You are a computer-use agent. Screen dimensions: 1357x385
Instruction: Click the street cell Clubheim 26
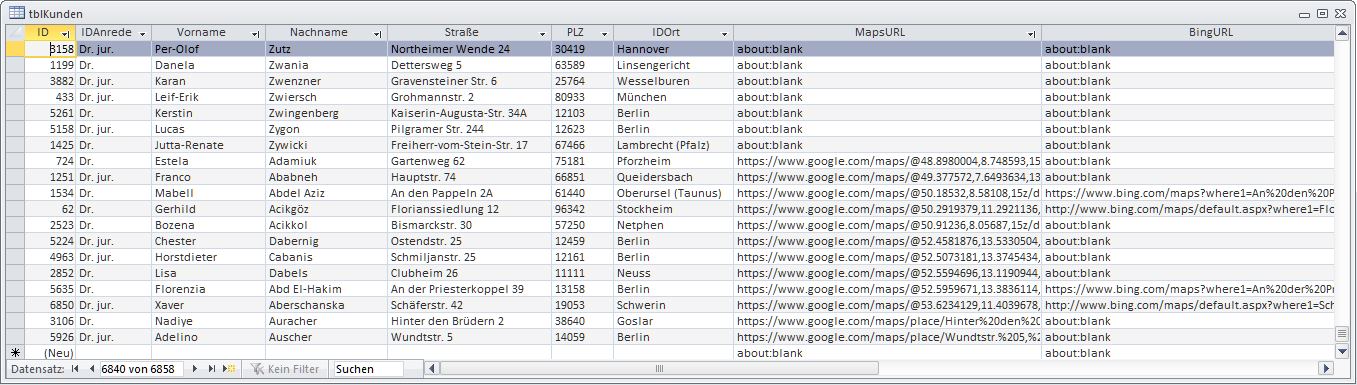click(469, 273)
